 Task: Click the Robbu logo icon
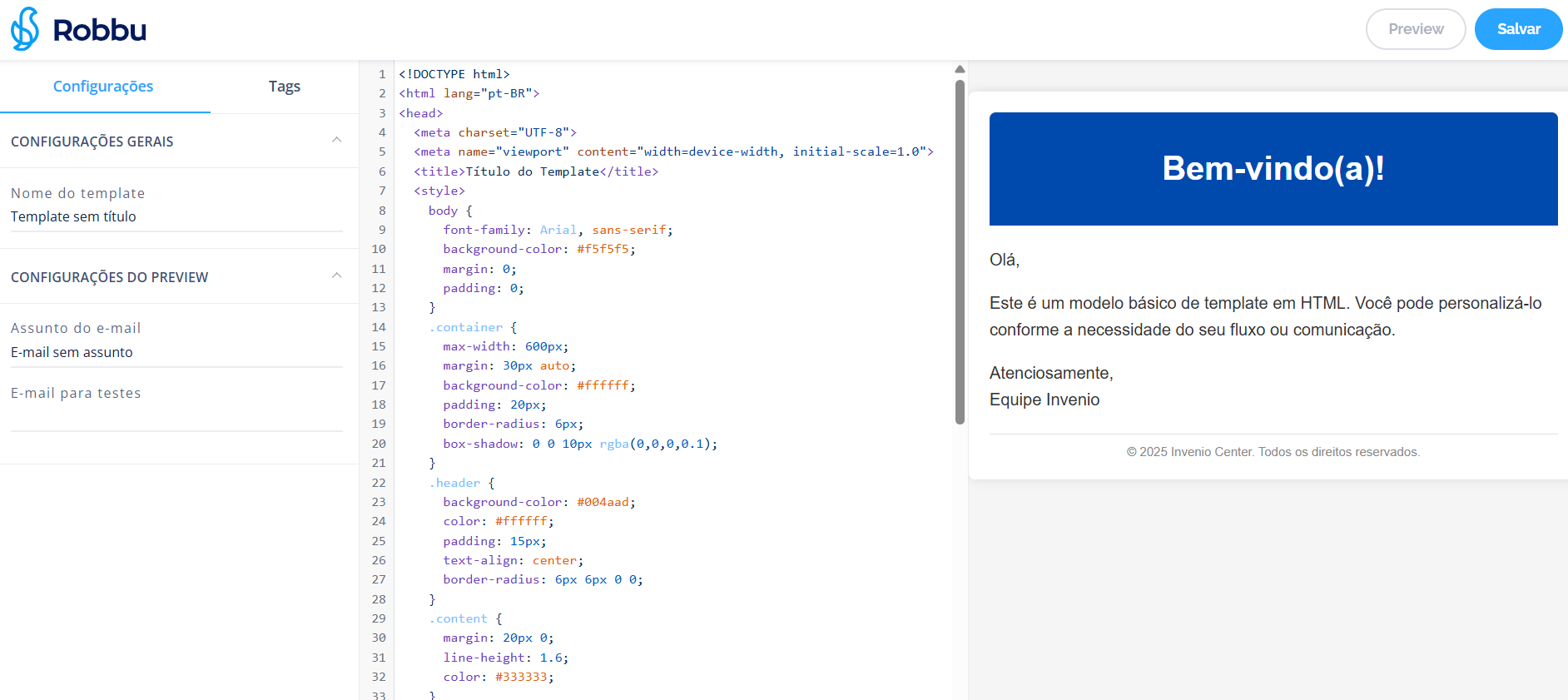(x=25, y=29)
